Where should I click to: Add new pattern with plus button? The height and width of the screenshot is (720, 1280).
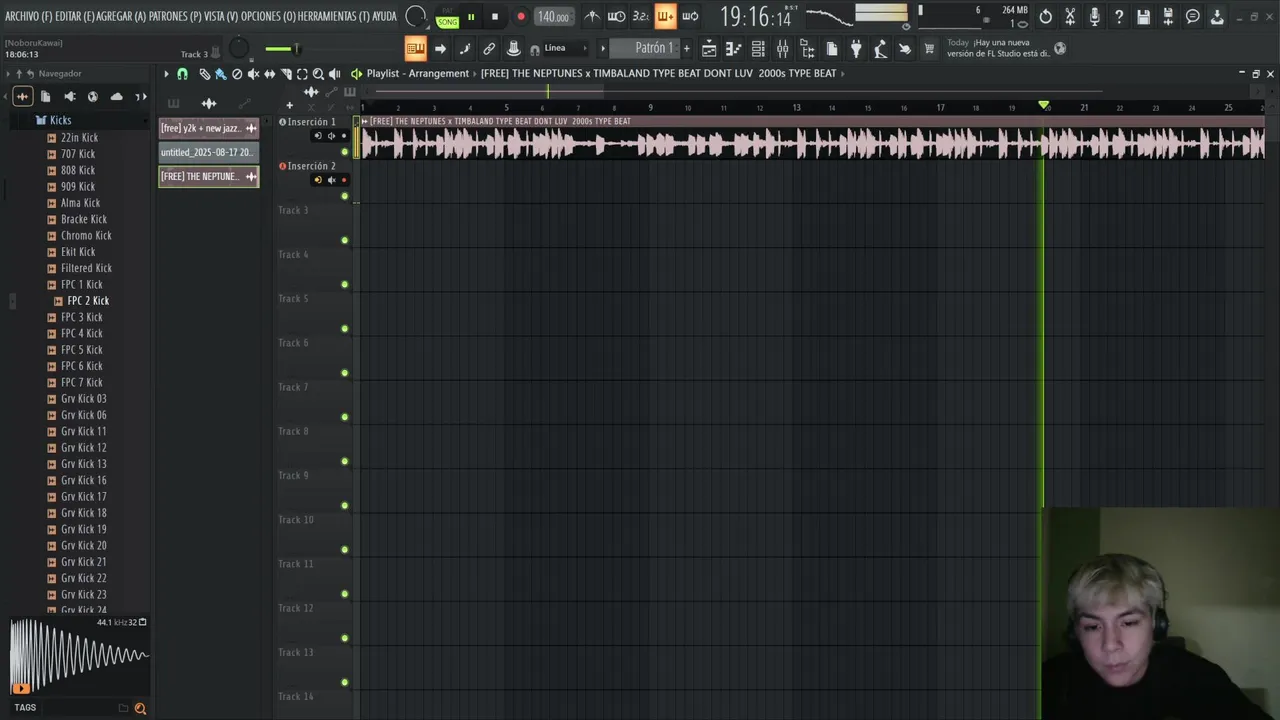click(686, 48)
